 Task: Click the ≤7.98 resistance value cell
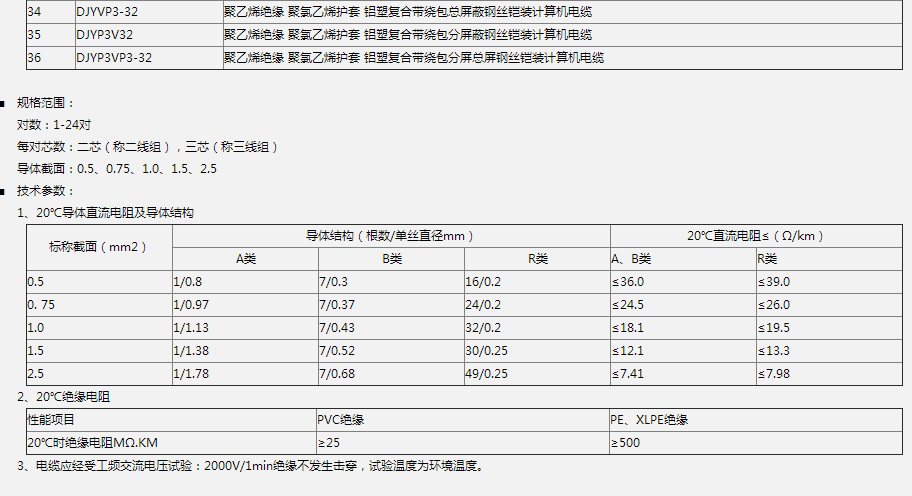[774, 373]
